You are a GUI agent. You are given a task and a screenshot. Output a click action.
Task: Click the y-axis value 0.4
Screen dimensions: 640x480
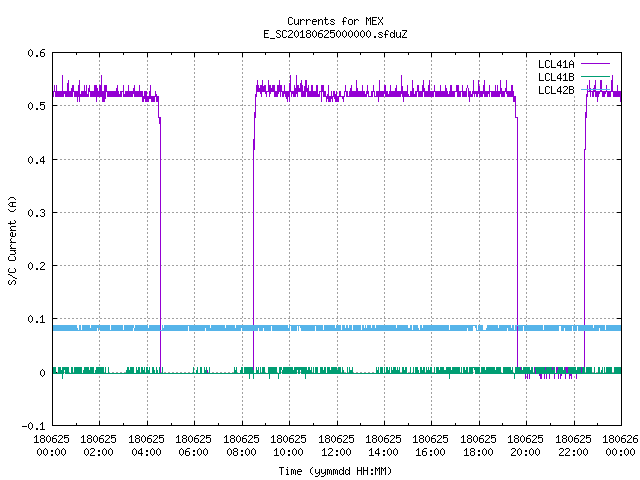tap(36, 160)
